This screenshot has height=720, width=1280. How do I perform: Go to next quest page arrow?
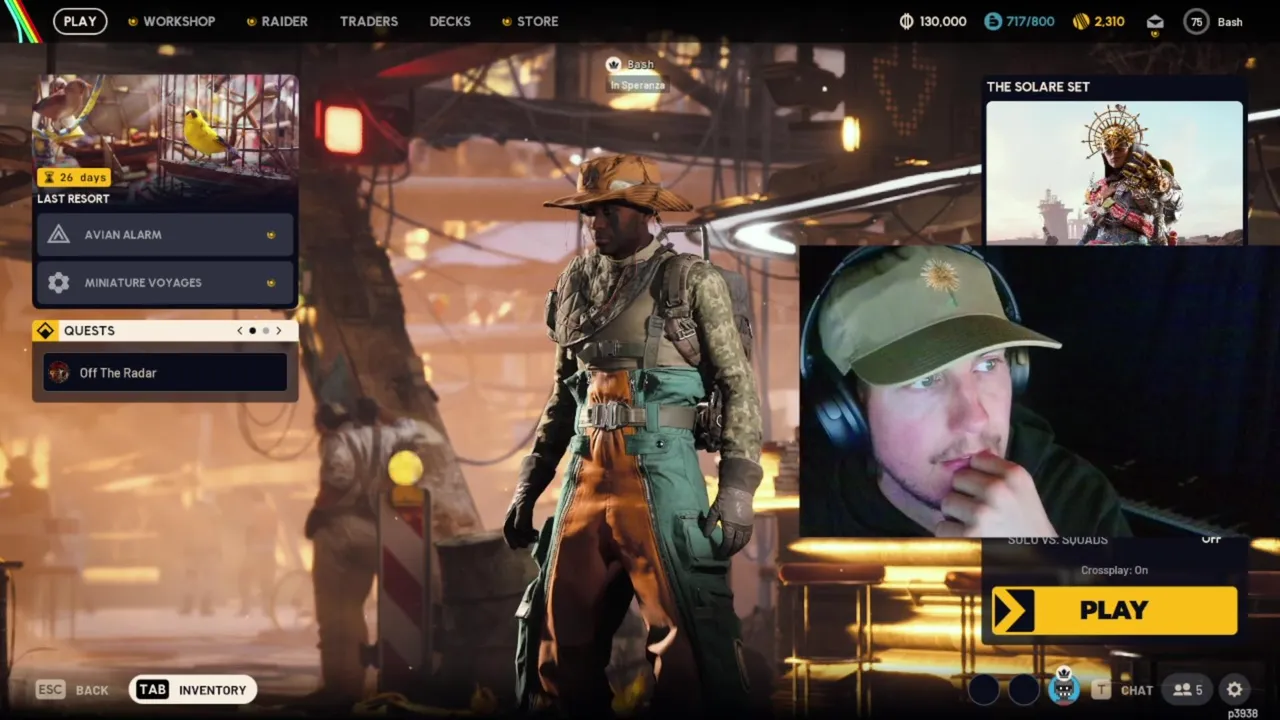coord(279,331)
